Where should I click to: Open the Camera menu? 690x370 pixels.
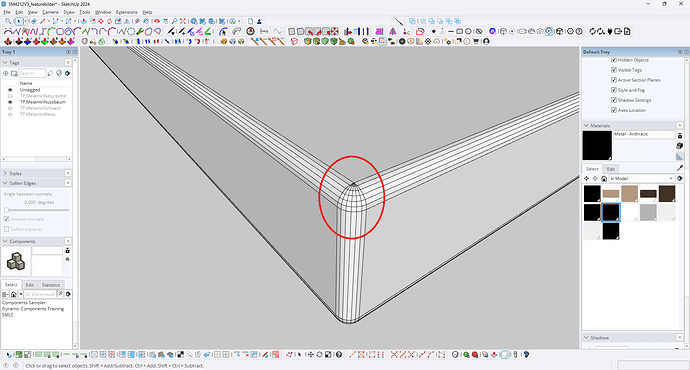click(50, 12)
